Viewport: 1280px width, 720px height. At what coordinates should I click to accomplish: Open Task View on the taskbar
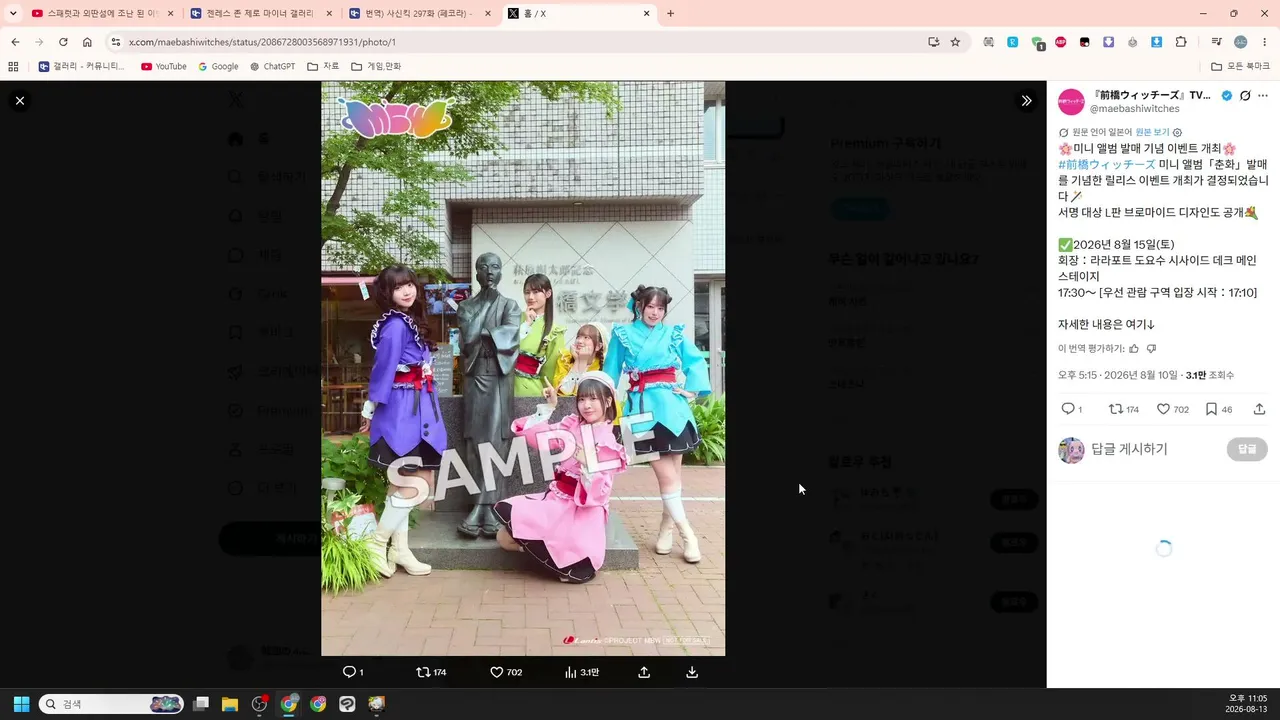point(201,704)
